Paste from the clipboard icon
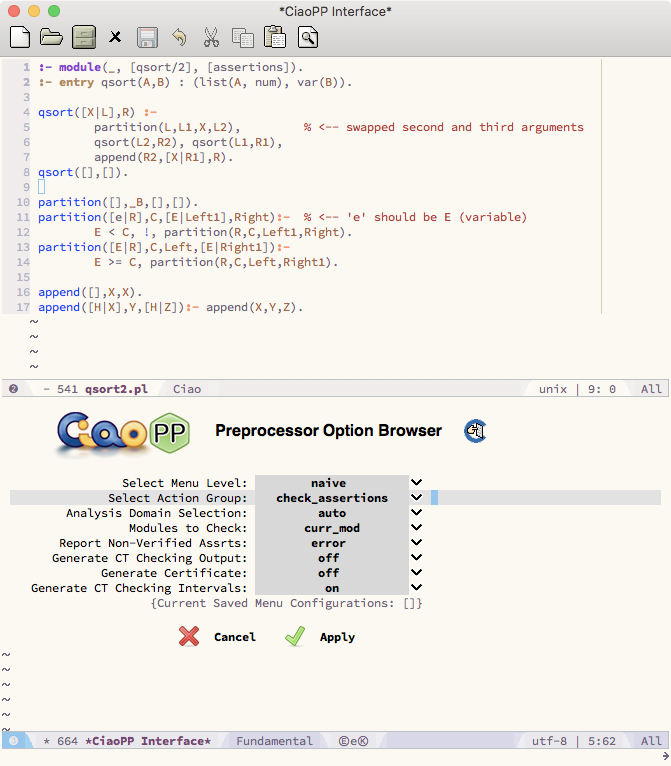This screenshot has height=766, width=671. pyautogui.click(x=275, y=38)
